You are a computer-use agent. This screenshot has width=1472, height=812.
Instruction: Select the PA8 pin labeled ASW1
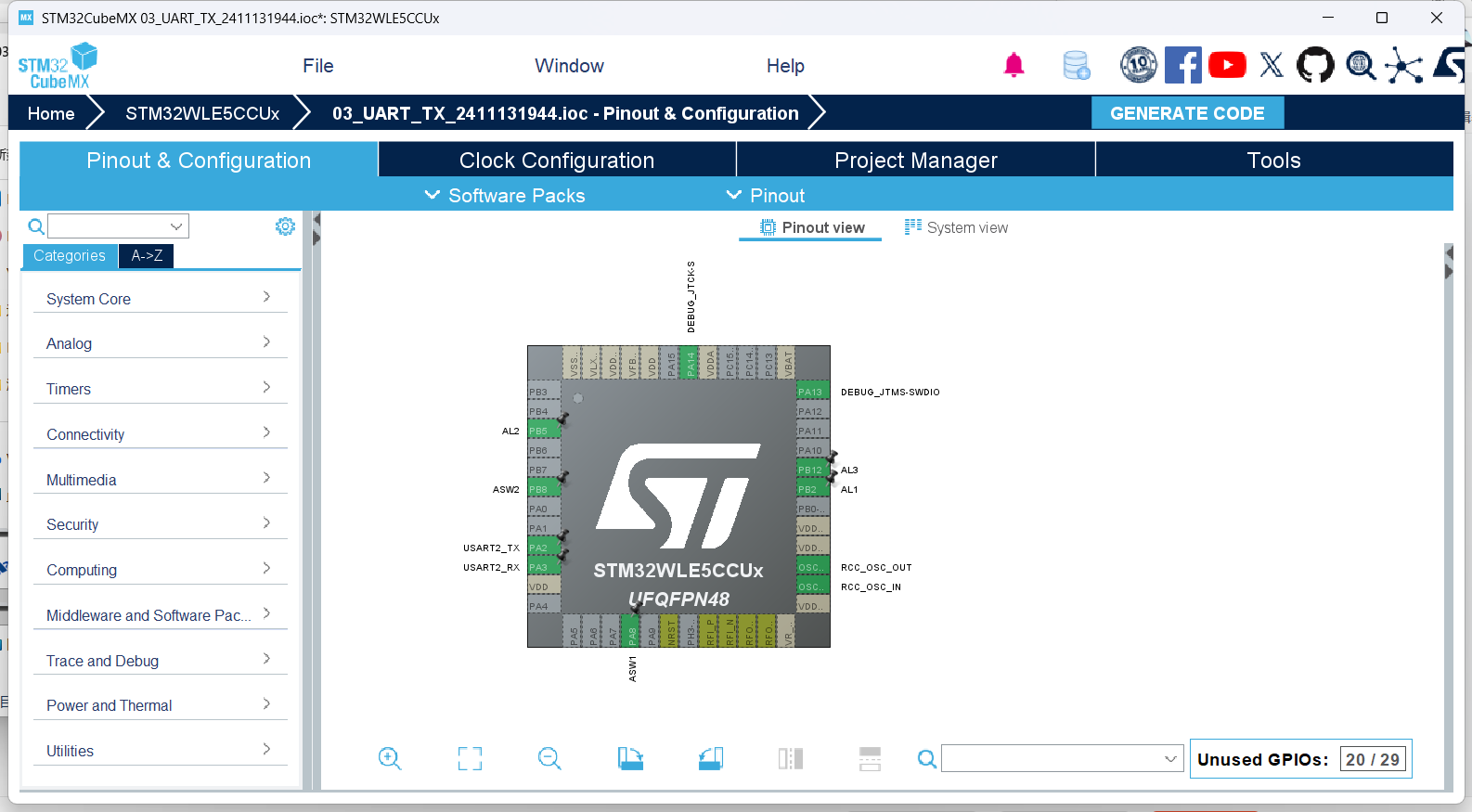point(631,631)
